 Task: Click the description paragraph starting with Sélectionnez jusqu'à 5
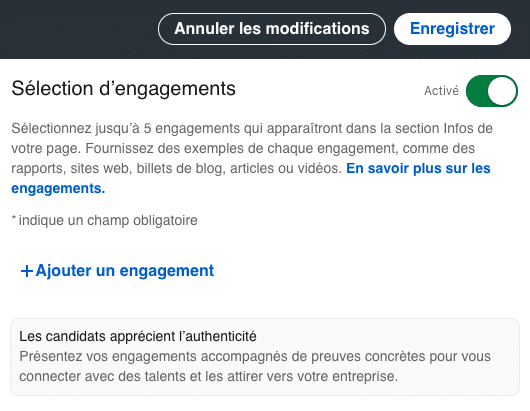click(x=252, y=158)
